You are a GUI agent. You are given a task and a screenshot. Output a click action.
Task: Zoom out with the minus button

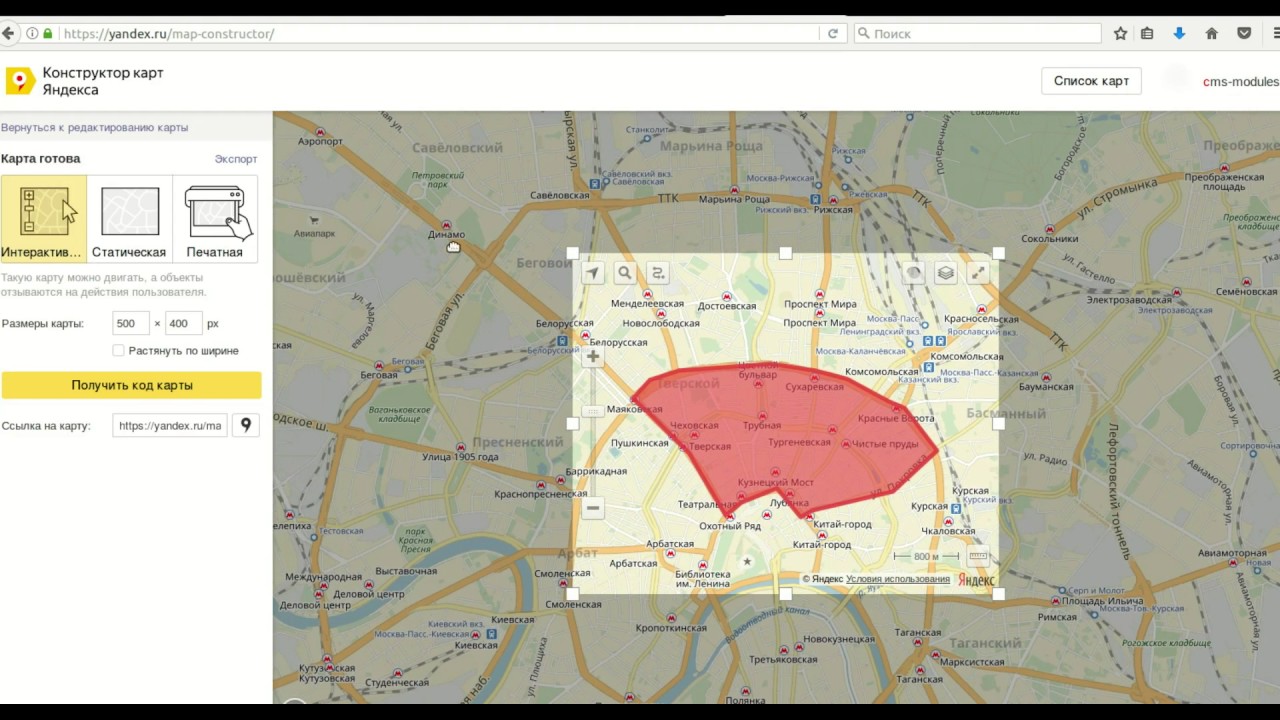pyautogui.click(x=593, y=508)
